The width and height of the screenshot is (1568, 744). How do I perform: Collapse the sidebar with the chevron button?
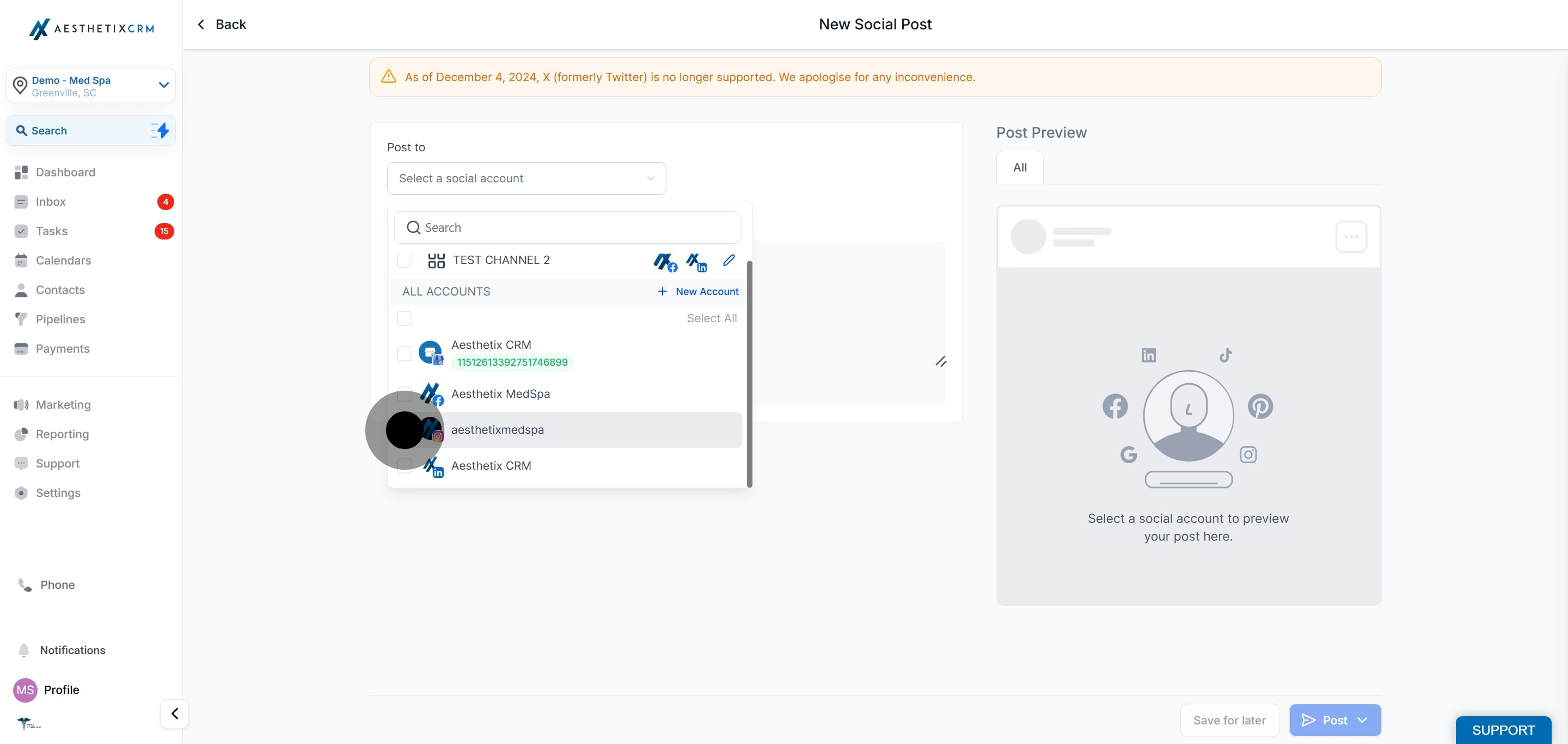pos(175,714)
